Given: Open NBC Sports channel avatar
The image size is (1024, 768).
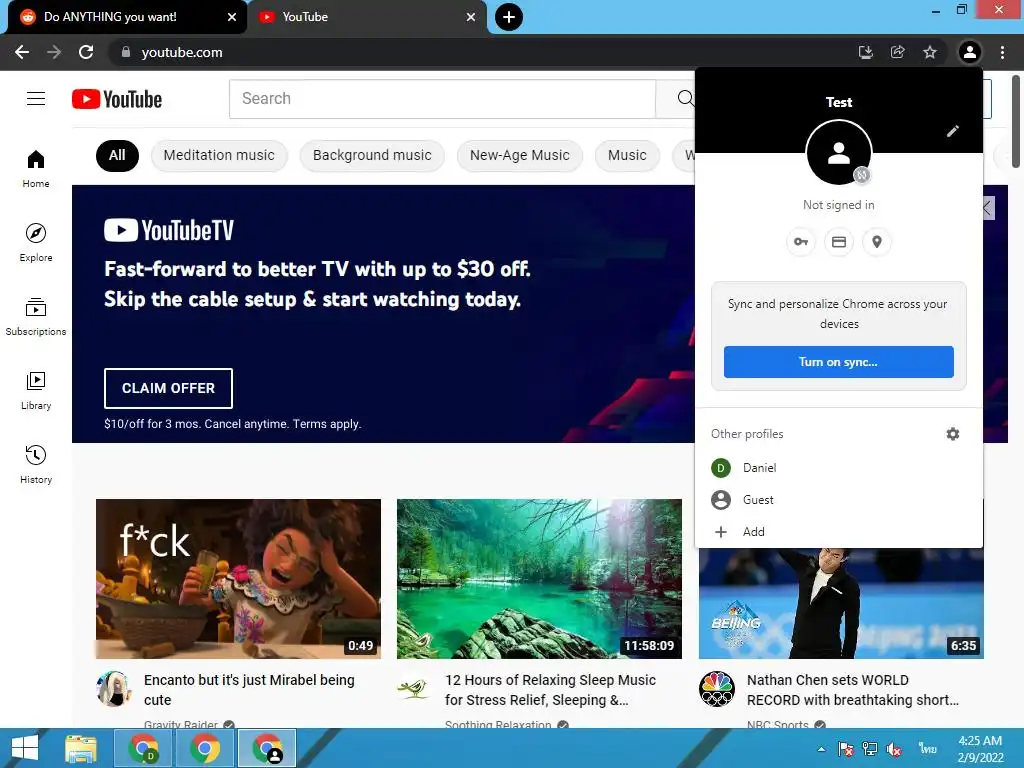Looking at the screenshot, I should pyautogui.click(x=716, y=689).
